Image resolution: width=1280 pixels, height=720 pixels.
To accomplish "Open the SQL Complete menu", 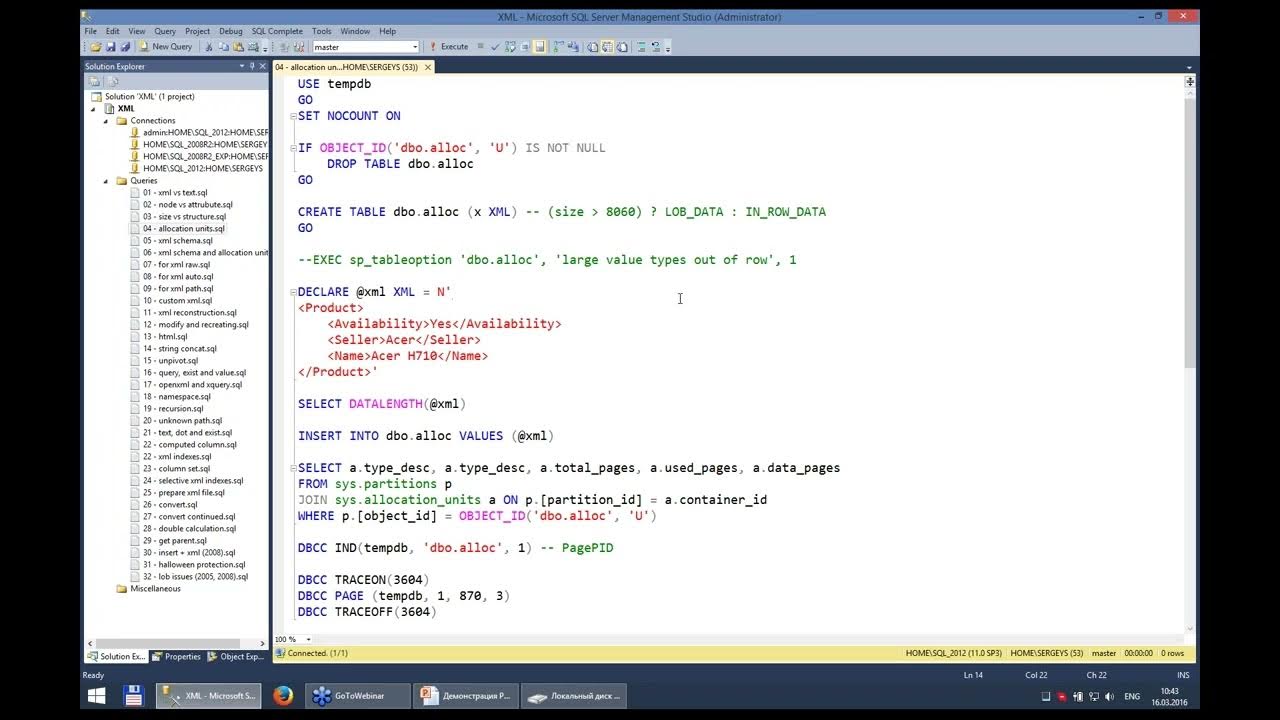I will coord(277,31).
